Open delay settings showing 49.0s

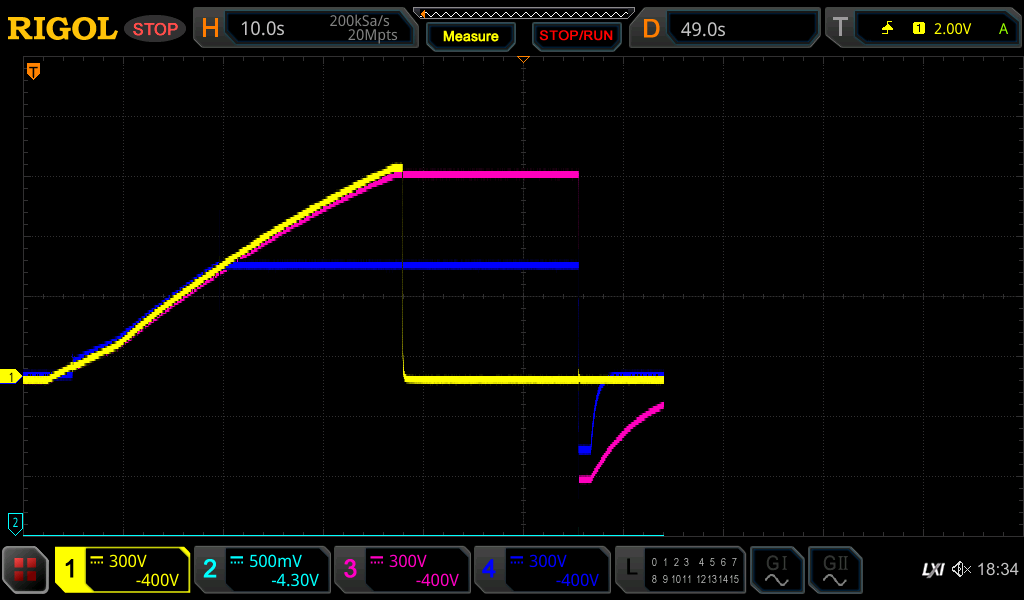click(727, 29)
